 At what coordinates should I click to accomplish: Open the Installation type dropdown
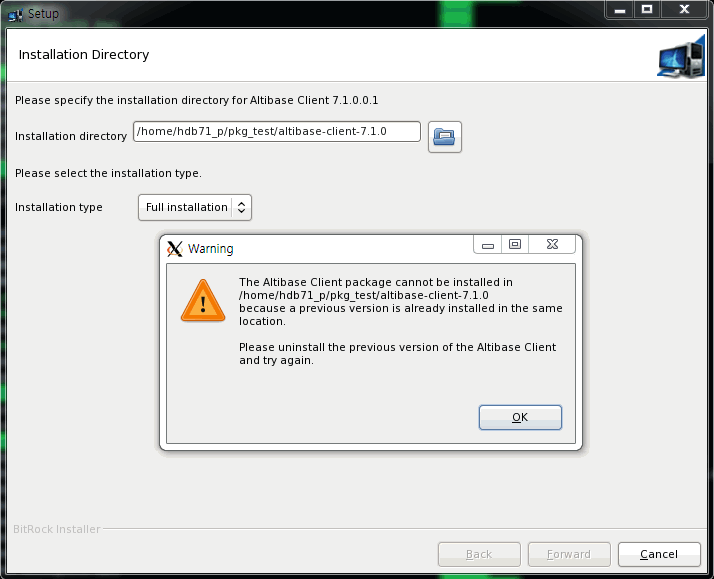194,207
